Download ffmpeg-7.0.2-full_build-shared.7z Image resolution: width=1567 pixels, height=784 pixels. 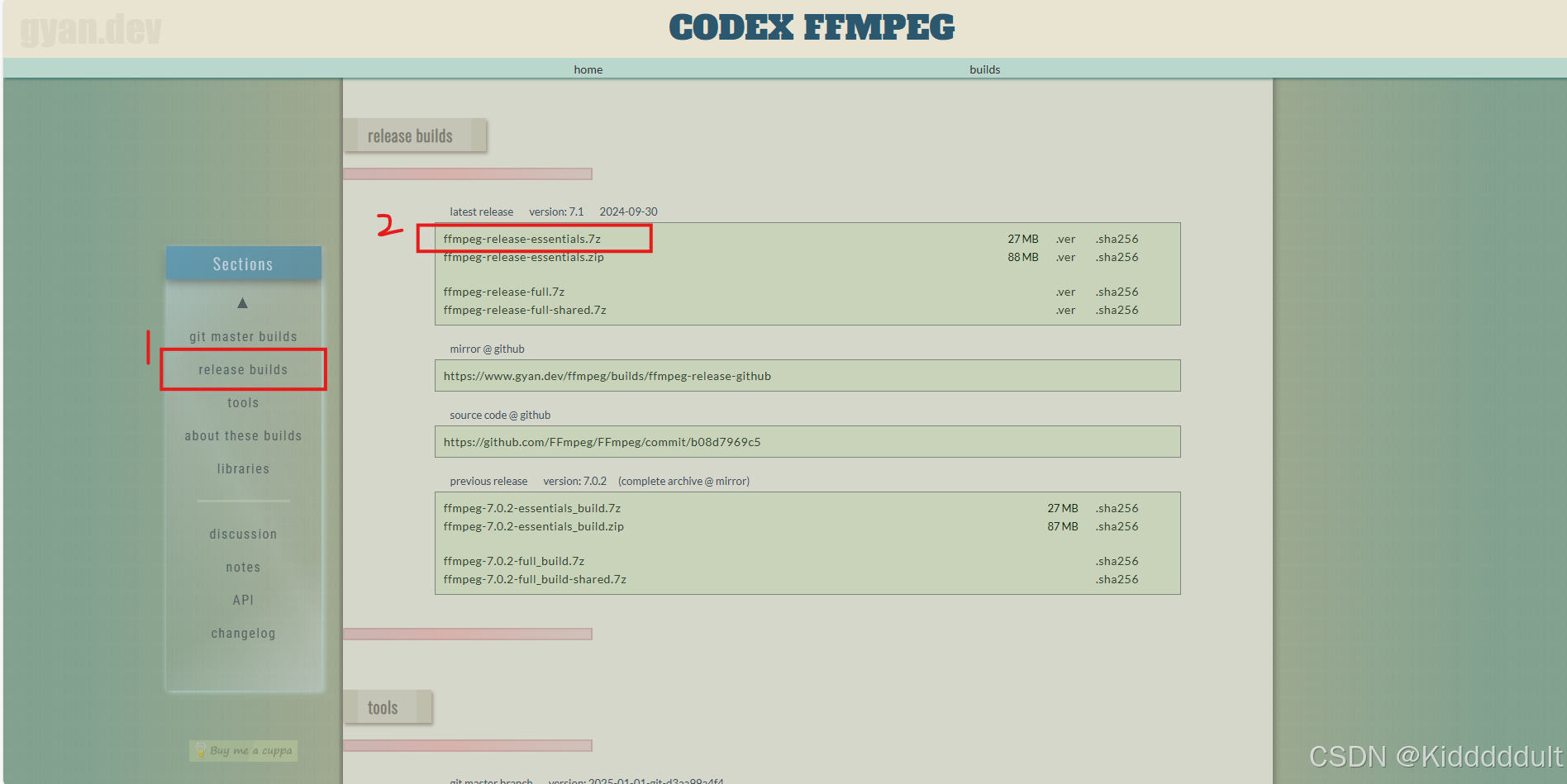534,579
